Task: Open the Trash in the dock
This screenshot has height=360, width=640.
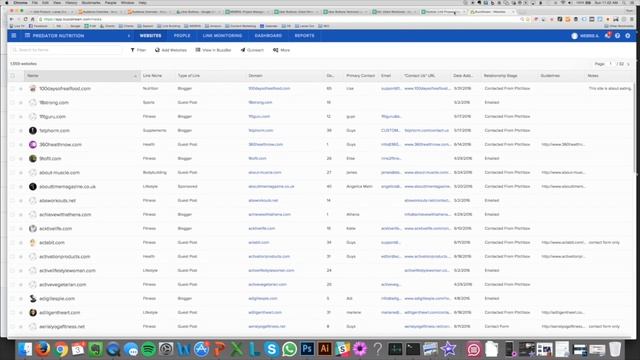Action: (x=615, y=349)
